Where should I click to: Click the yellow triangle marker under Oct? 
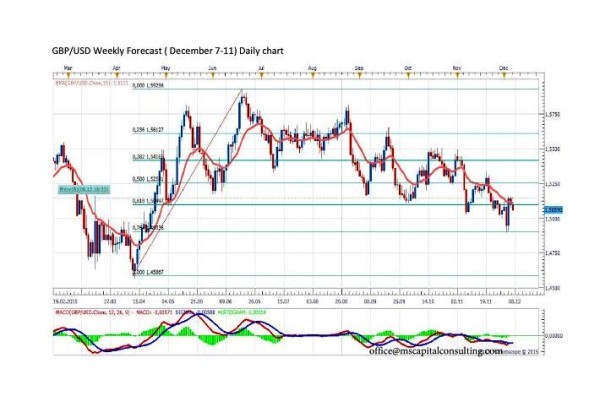pyautogui.click(x=408, y=76)
